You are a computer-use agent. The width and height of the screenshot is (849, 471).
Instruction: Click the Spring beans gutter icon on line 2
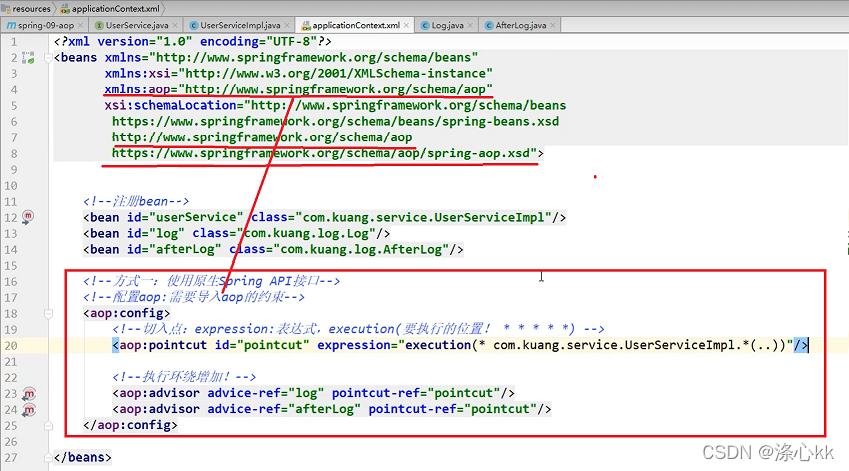[28, 57]
